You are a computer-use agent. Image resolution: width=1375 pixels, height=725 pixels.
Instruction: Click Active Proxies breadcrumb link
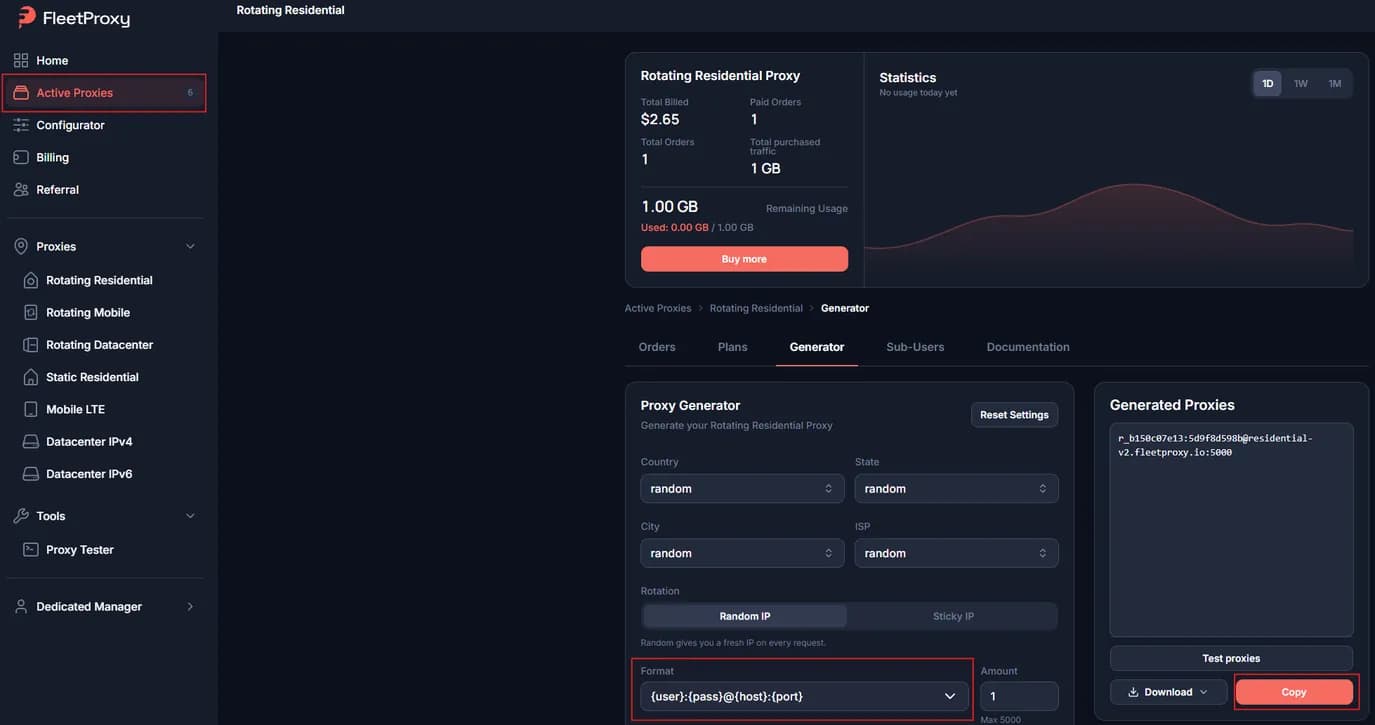pos(658,308)
